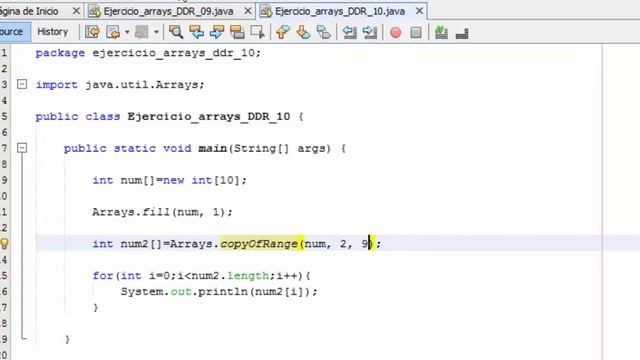This screenshot has width=640, height=360.
Task: Click the class name Ejercicio_arrays_DDR_10
Action: coord(209,117)
